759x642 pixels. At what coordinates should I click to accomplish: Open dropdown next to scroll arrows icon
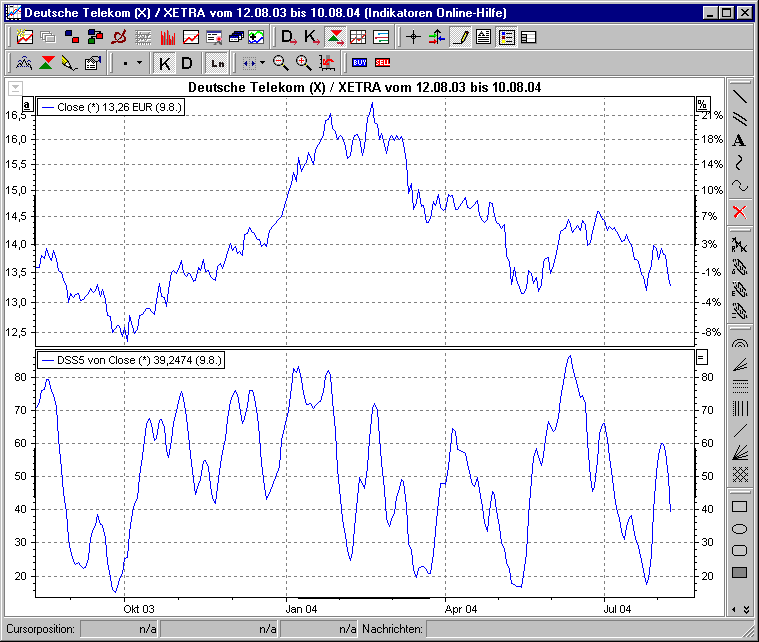(x=262, y=63)
